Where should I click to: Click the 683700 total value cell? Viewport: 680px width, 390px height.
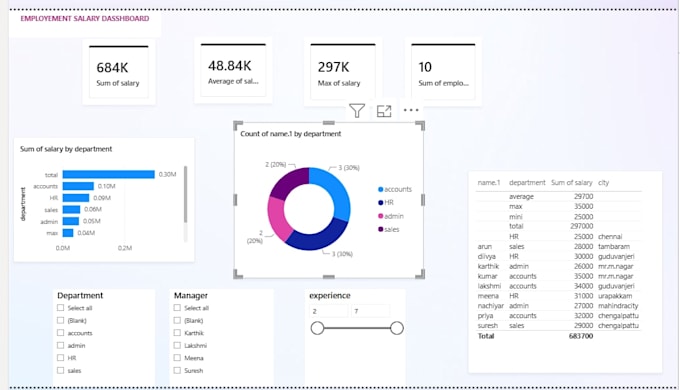pos(581,336)
